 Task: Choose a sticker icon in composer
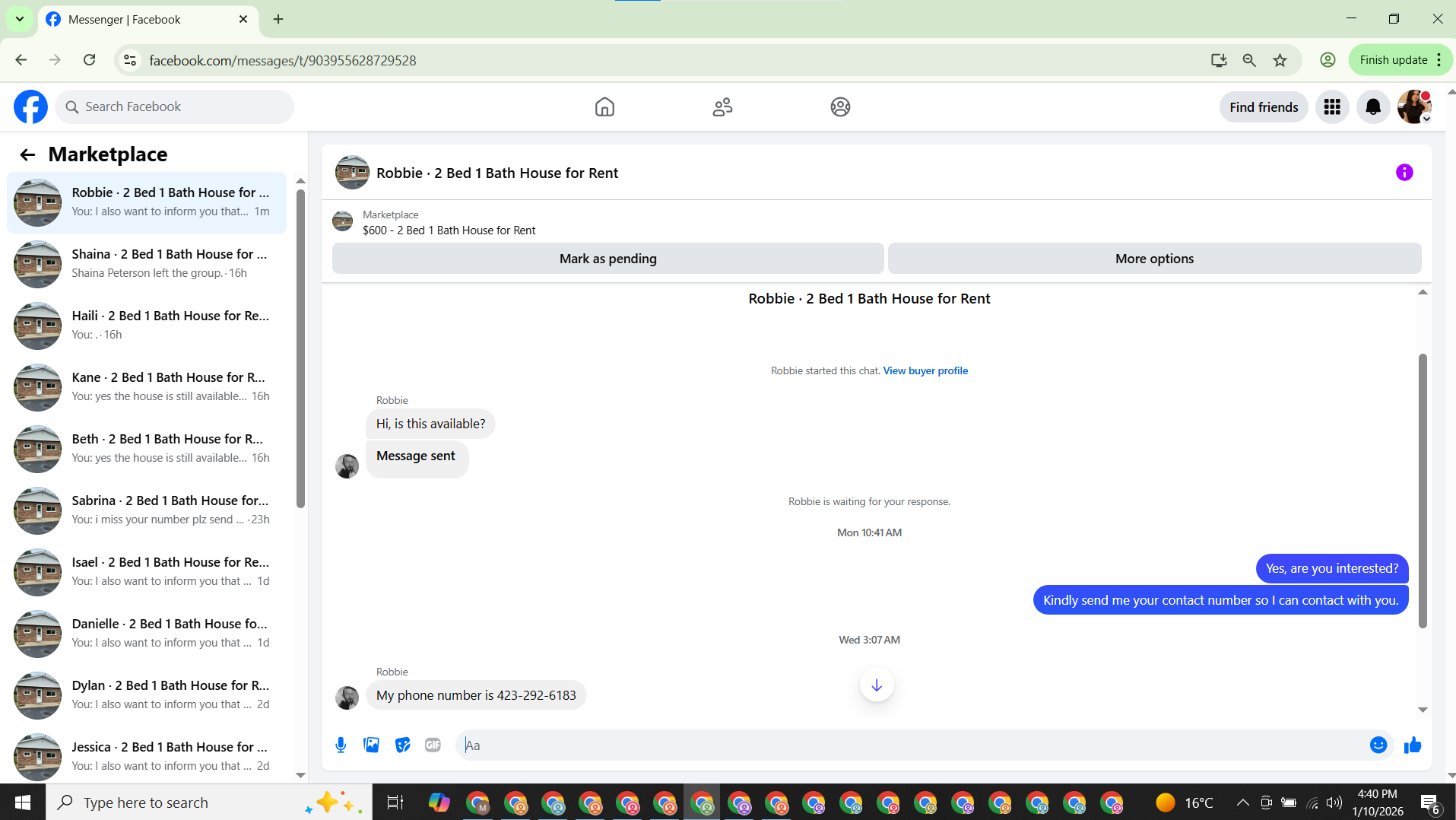pos(402,745)
